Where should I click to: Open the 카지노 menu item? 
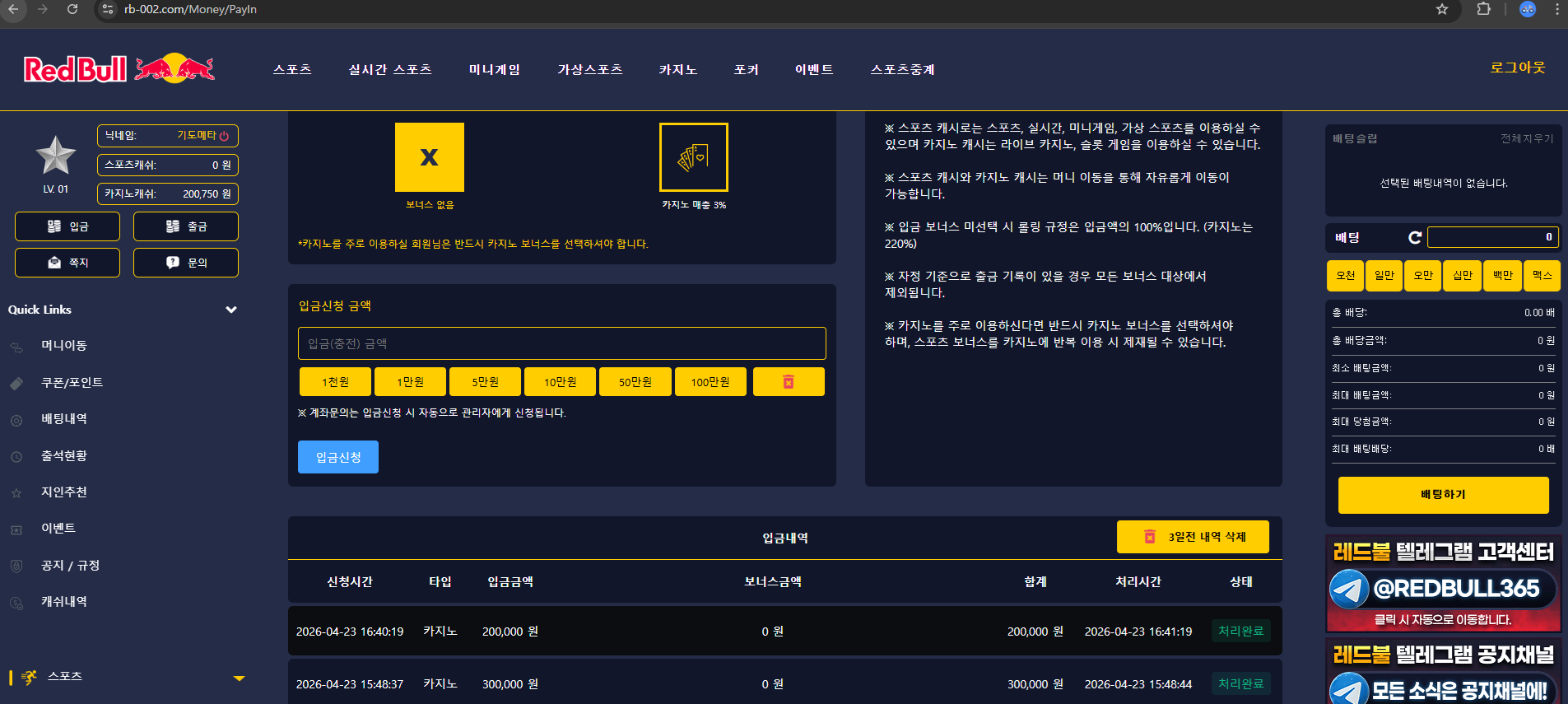tap(678, 69)
